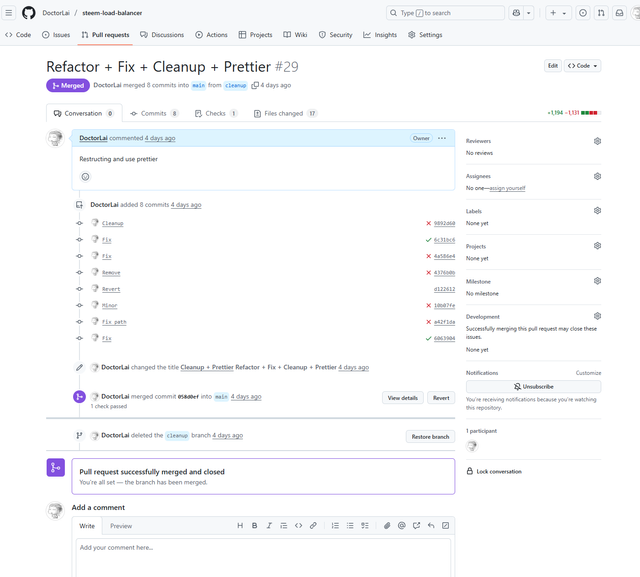Viewport: 640px width, 577px height.
Task: Open the Remove commit link
Action: [111, 273]
